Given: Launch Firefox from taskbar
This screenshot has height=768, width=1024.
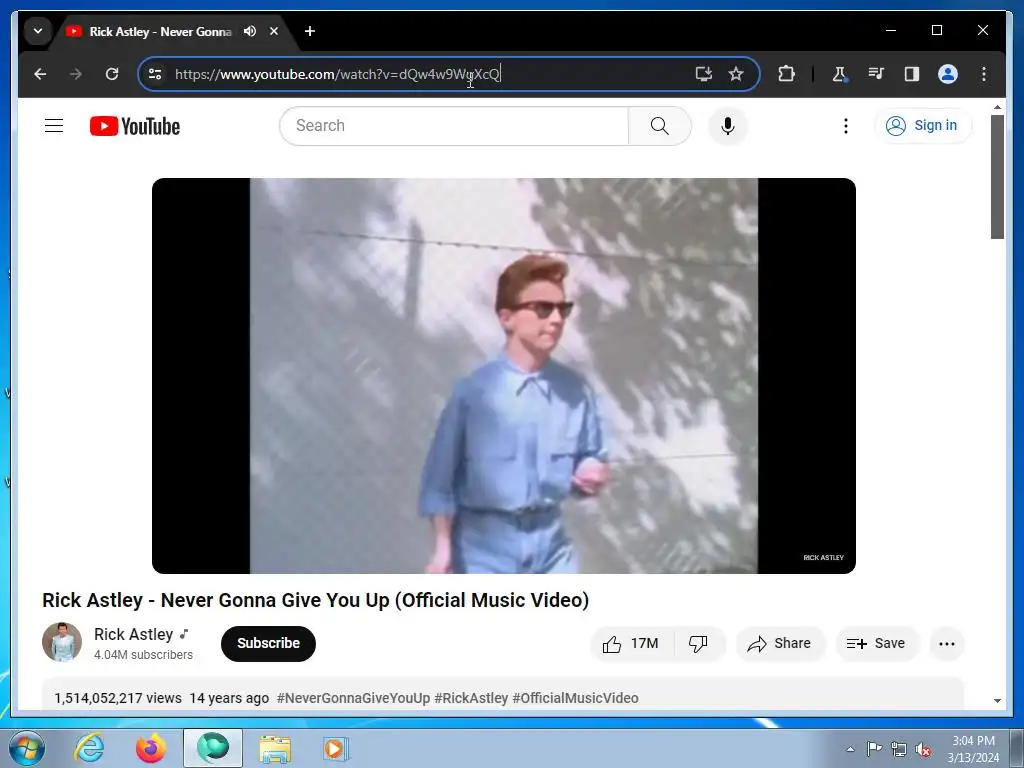Looking at the screenshot, I should pos(150,748).
